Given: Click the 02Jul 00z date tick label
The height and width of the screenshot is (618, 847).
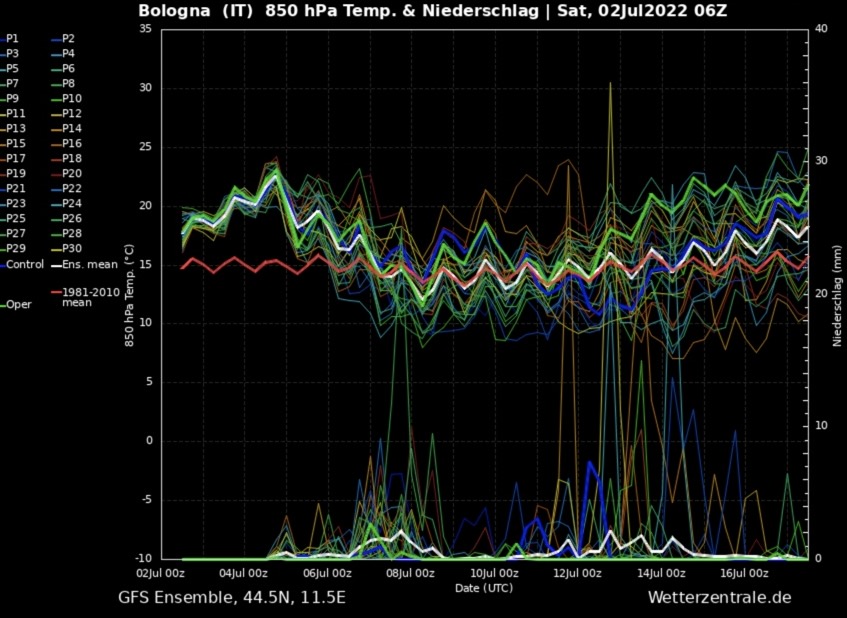Looking at the screenshot, I should coord(161,573).
